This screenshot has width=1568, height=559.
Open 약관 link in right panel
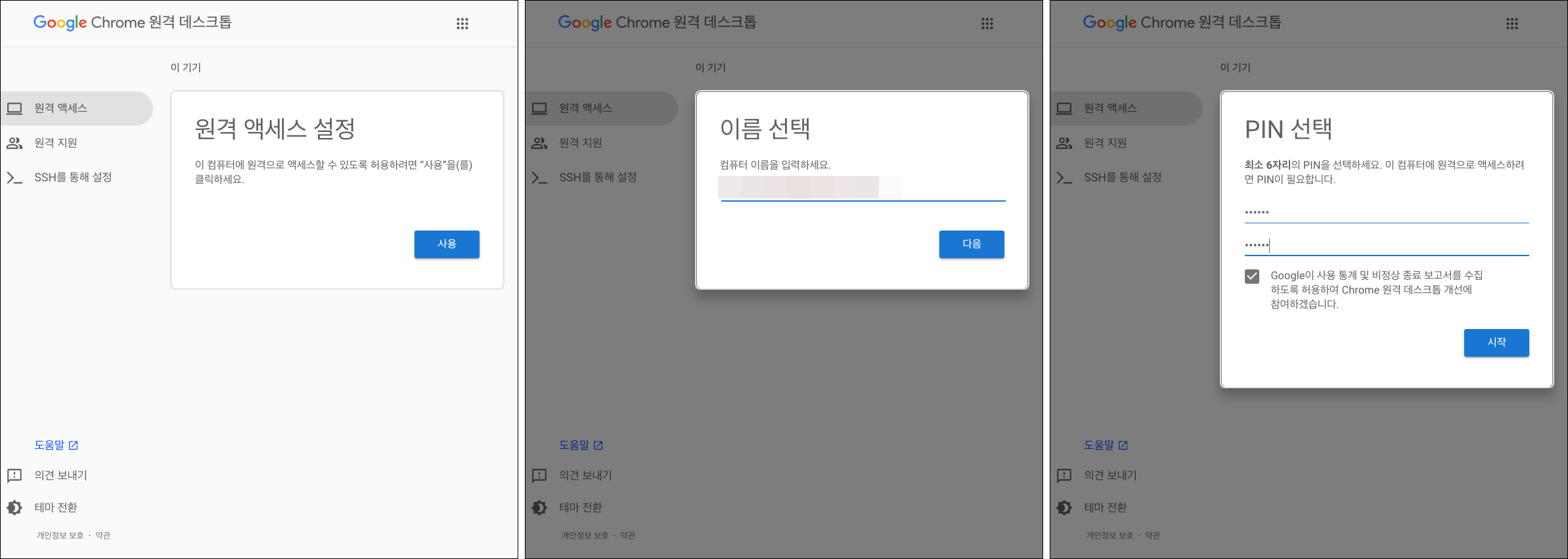click(1153, 535)
